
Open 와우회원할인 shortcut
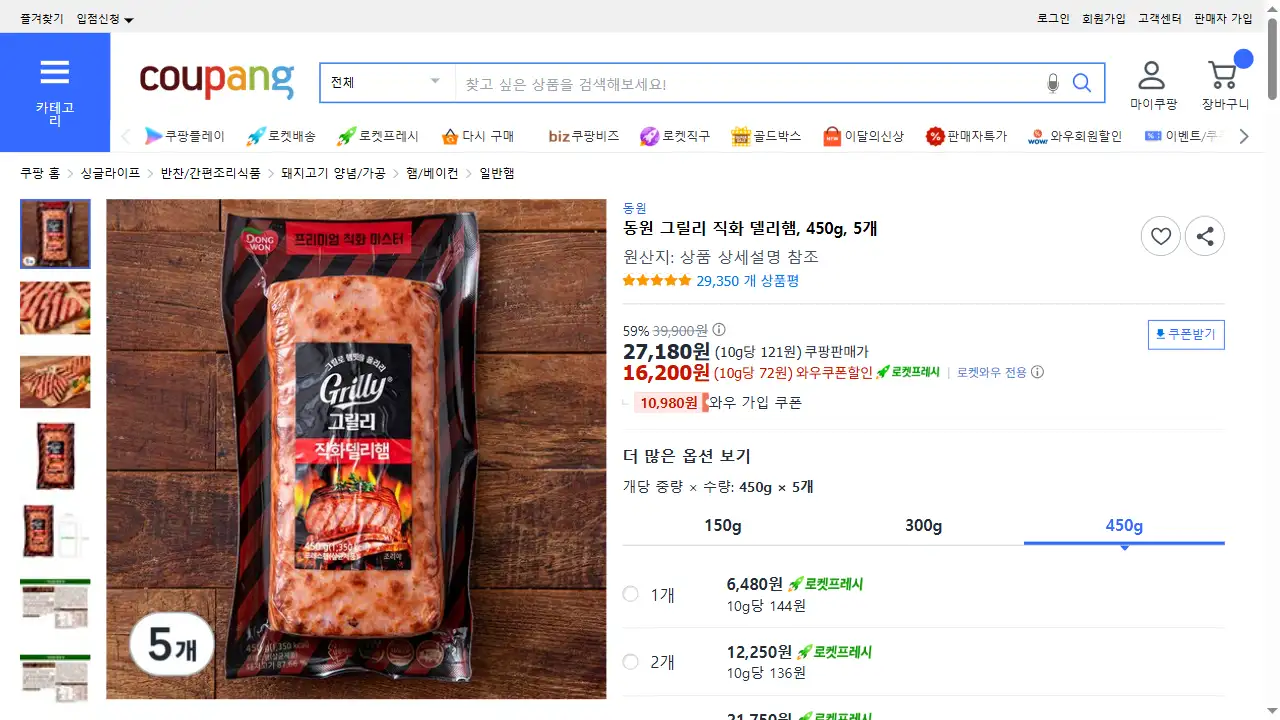(1075, 136)
